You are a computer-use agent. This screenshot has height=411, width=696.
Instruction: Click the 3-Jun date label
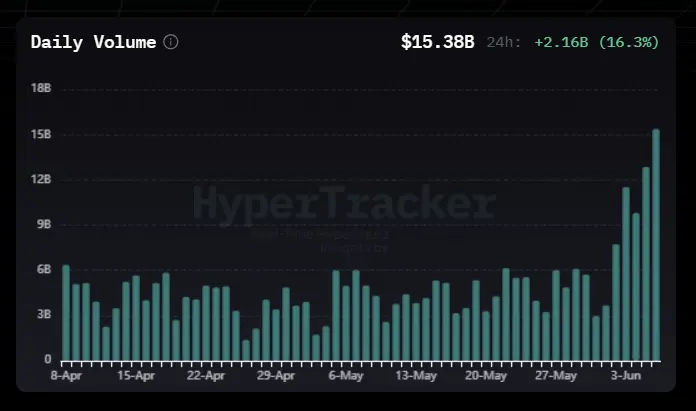coord(626,375)
